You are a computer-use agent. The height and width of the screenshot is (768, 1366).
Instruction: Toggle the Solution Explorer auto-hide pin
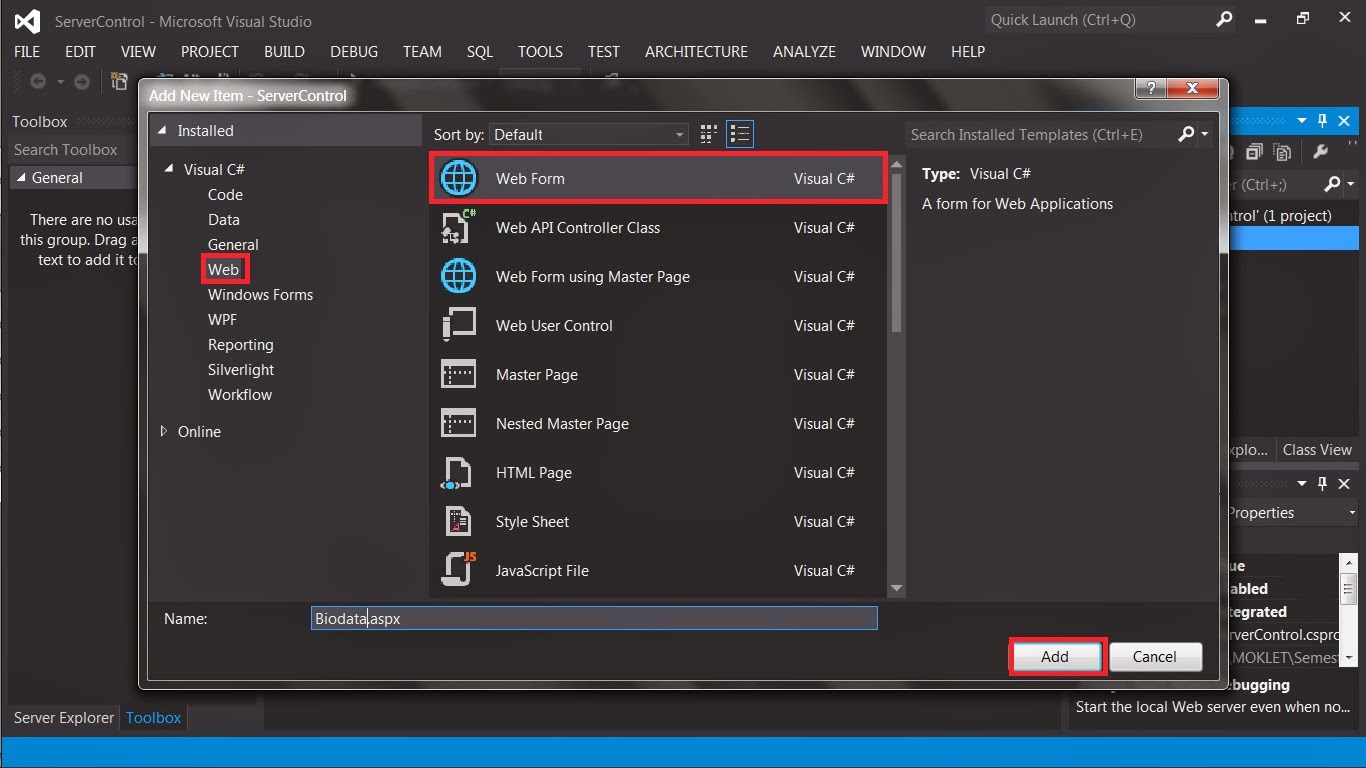tap(1322, 120)
